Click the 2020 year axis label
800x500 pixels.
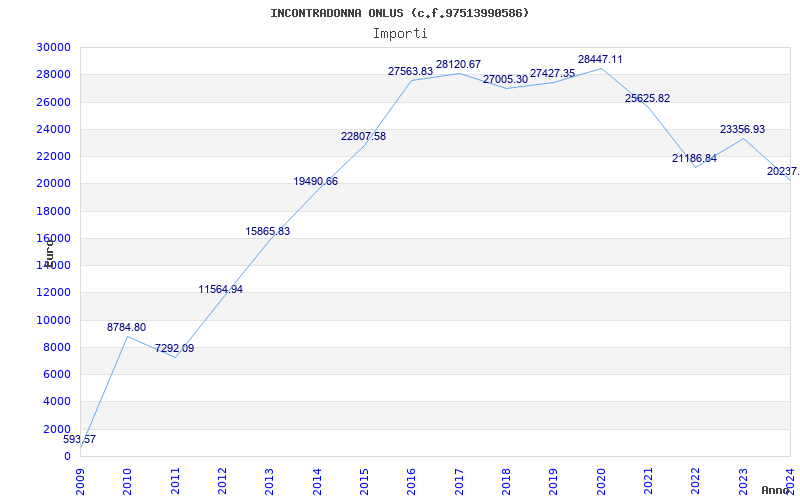[601, 482]
